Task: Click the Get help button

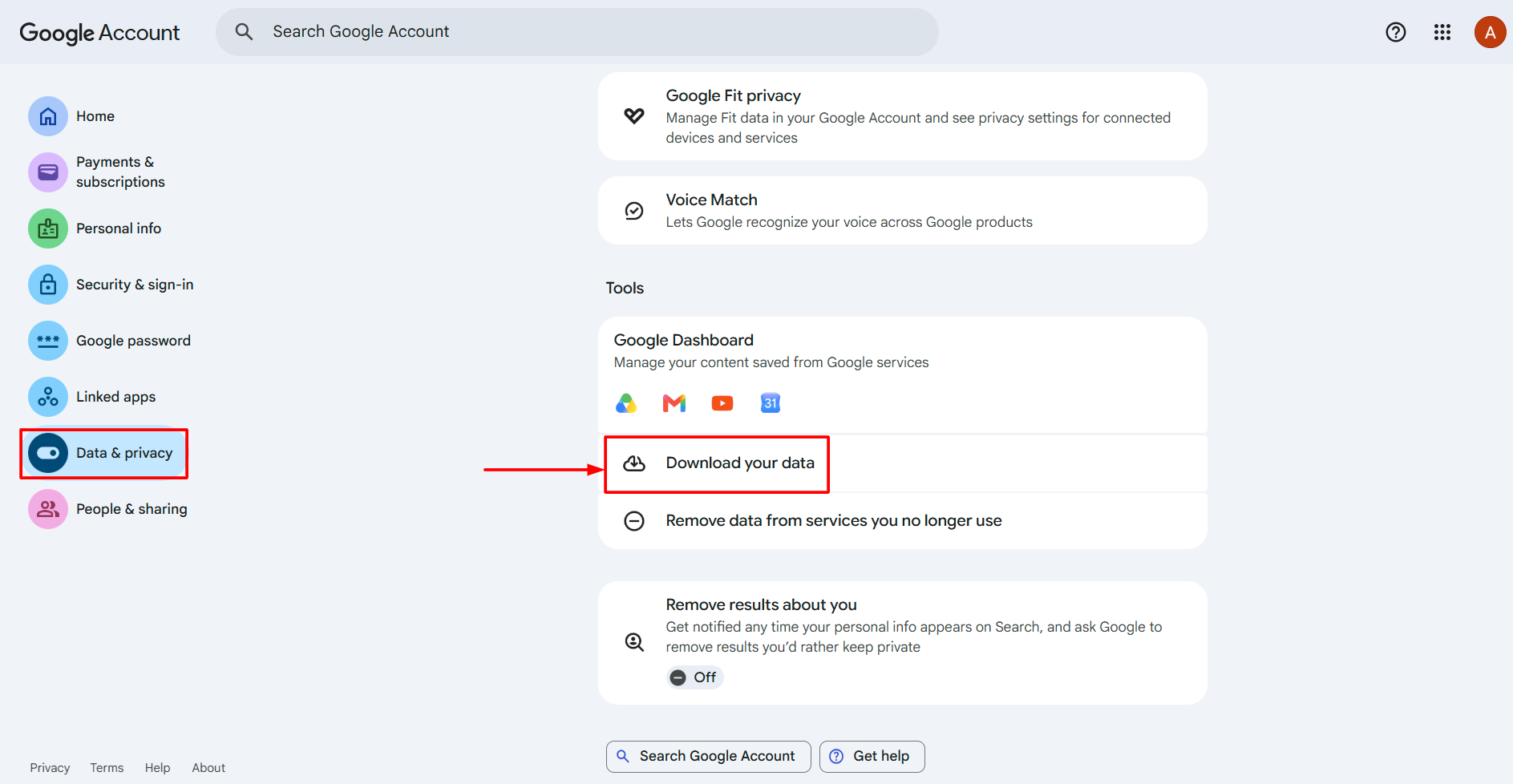Action: (x=872, y=757)
